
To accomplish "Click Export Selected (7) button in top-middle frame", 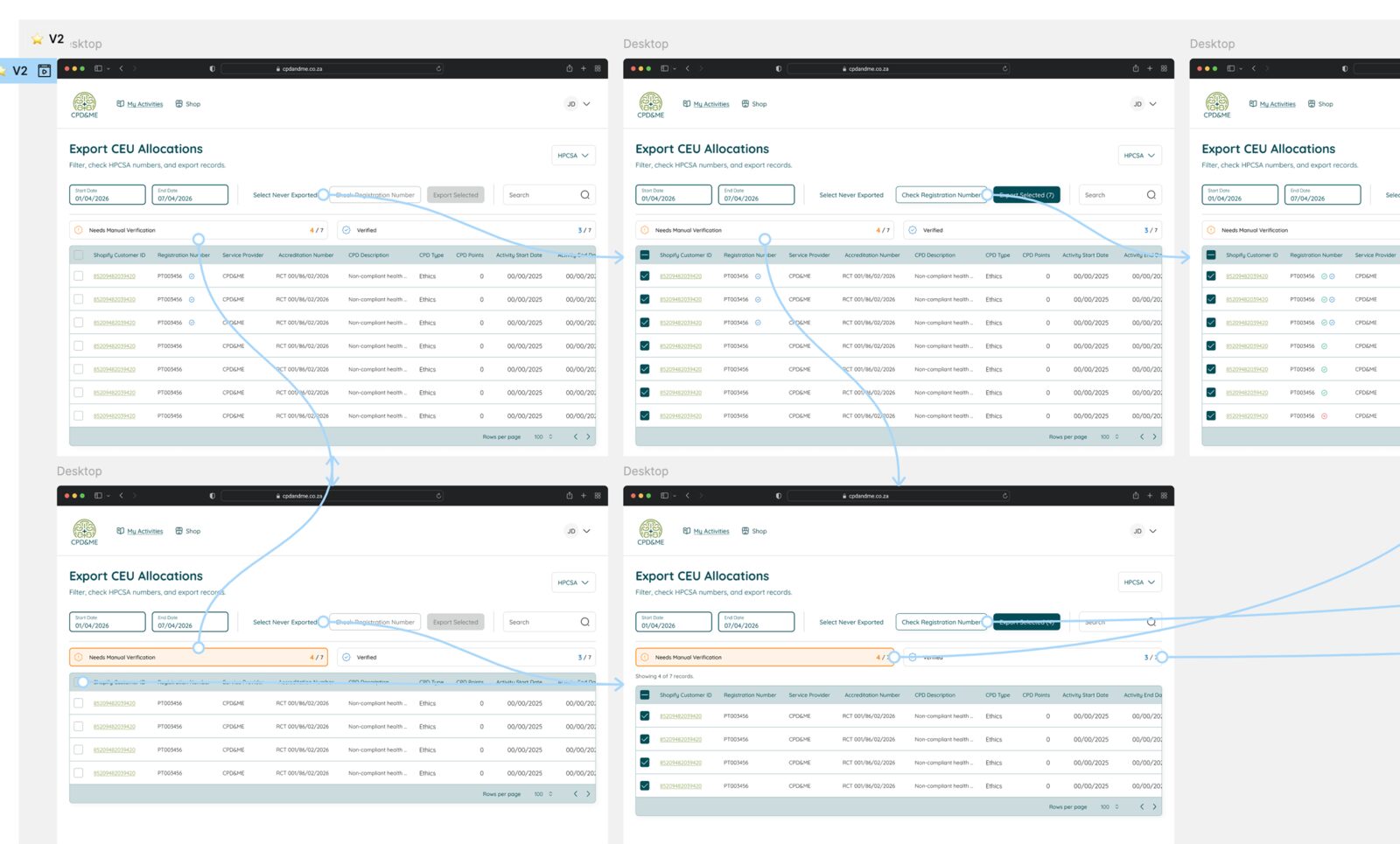I will point(1026,195).
